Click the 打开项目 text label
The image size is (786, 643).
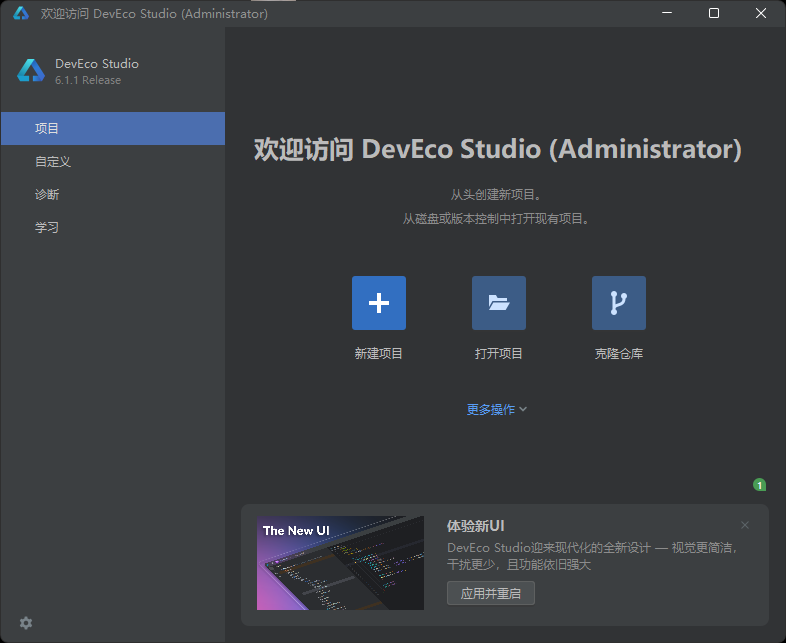pyautogui.click(x=499, y=353)
